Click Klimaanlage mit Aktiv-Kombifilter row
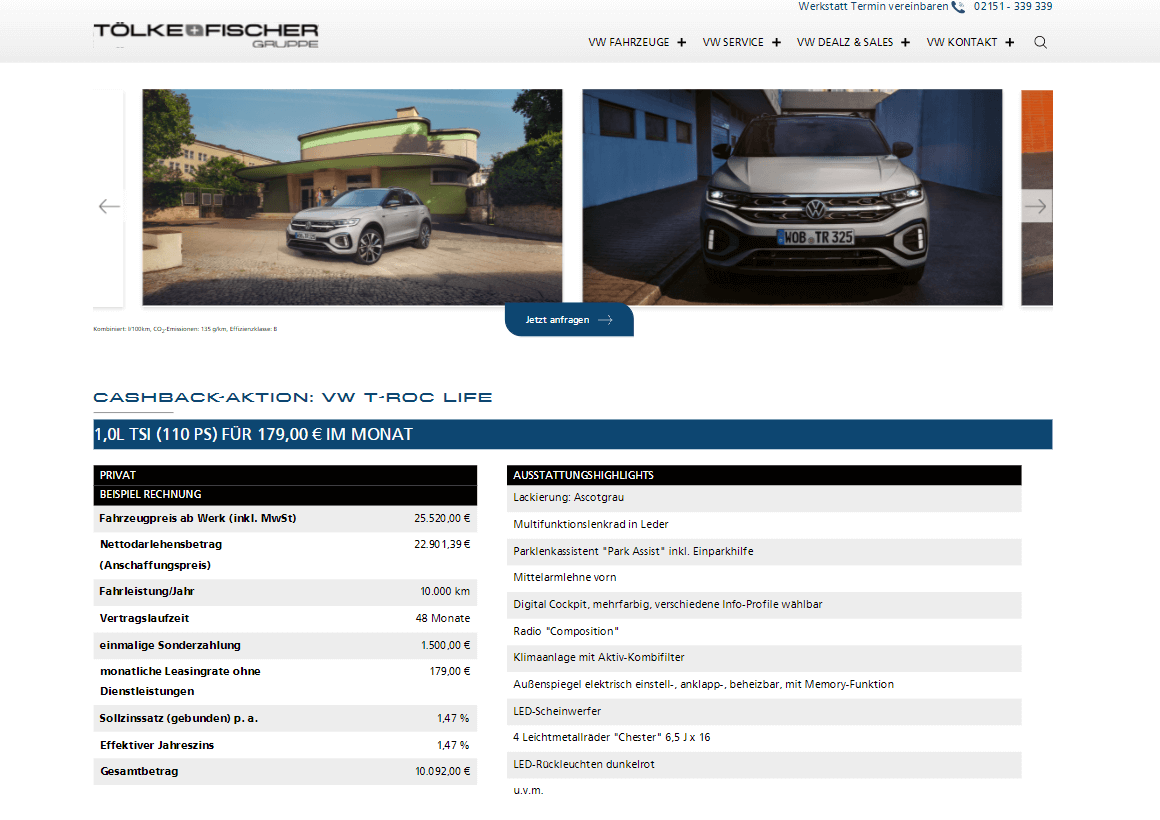Screen dimensions: 1160x820 764,658
